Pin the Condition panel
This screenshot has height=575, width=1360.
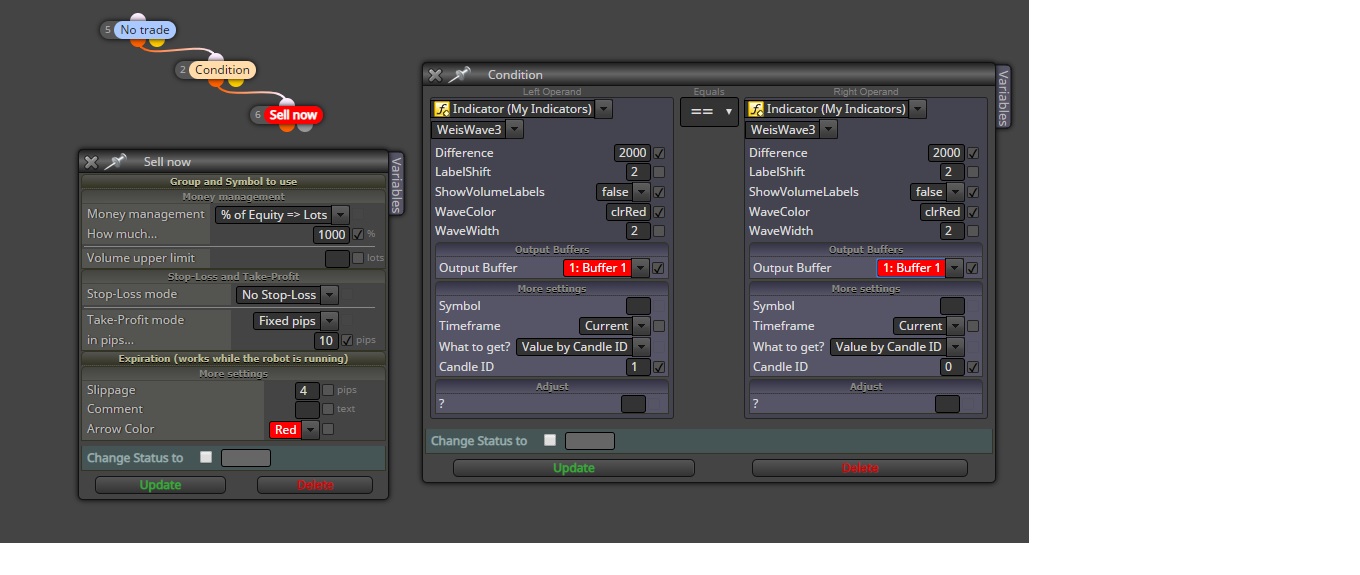click(459, 75)
